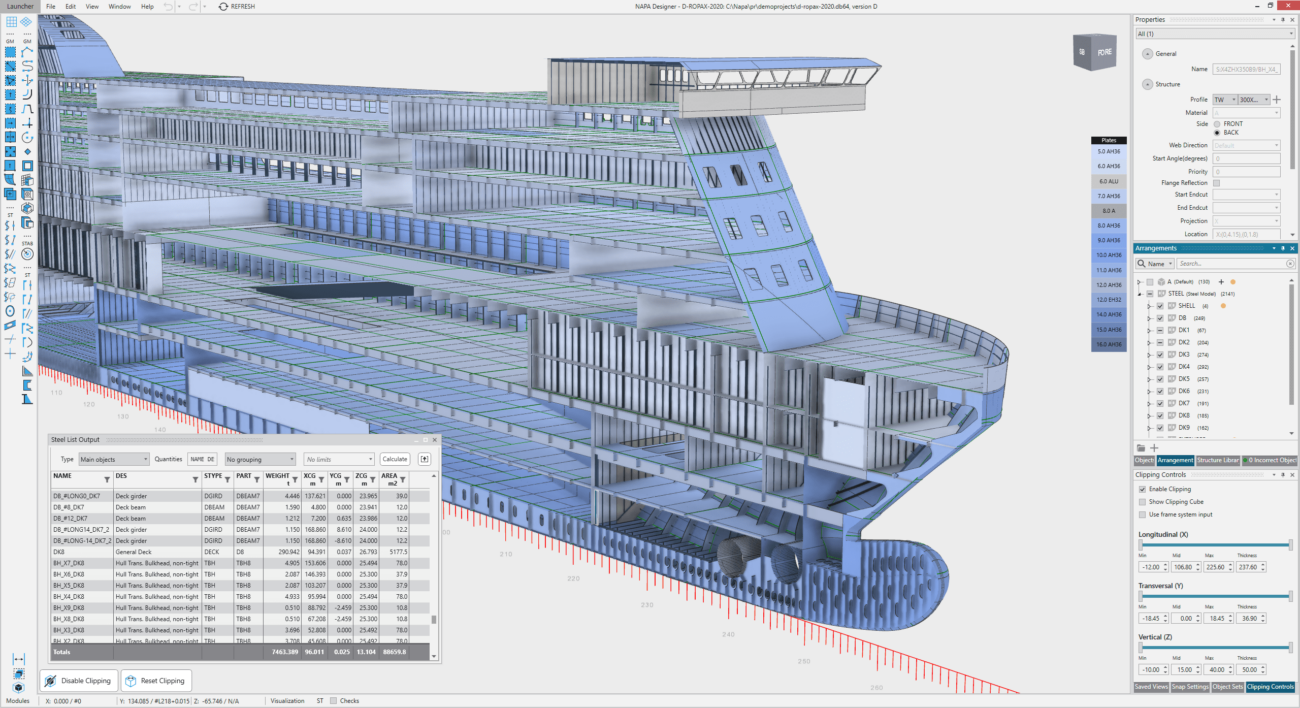1300x708 pixels.
Task: Click the Calculate button
Action: (x=395, y=459)
